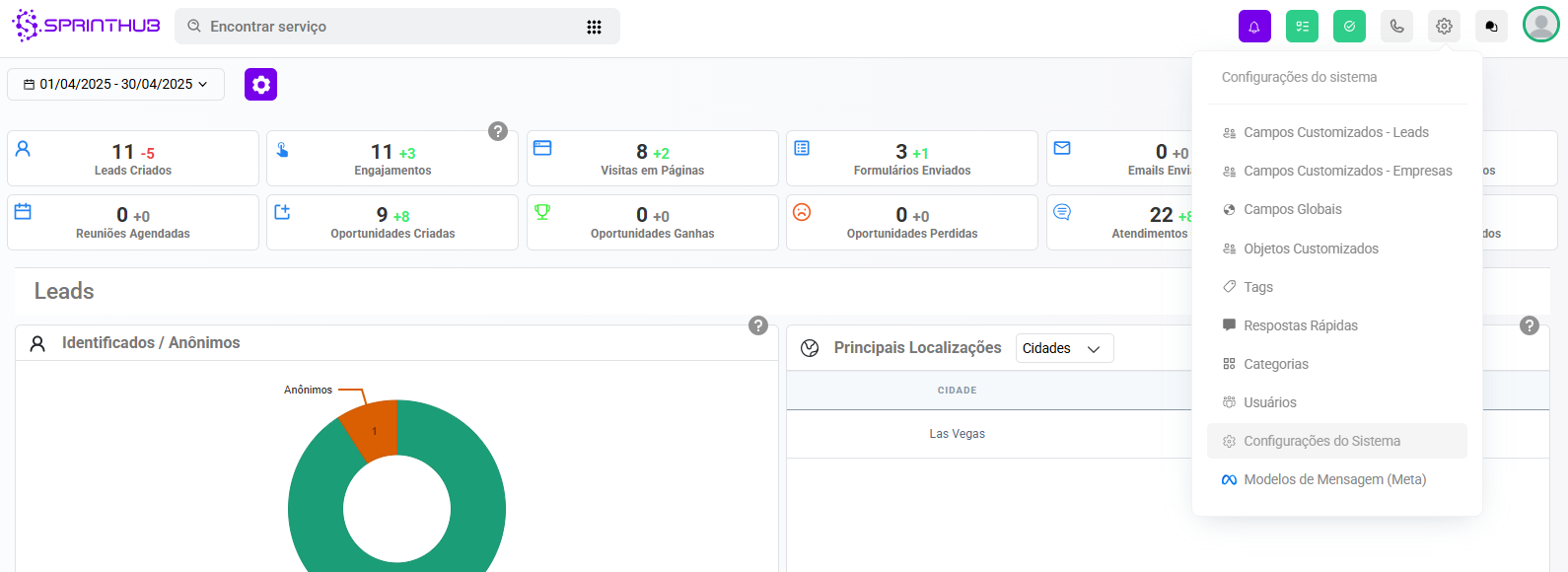Image resolution: width=1568 pixels, height=572 pixels.
Task: Click the user profile avatar
Action: [1540, 25]
